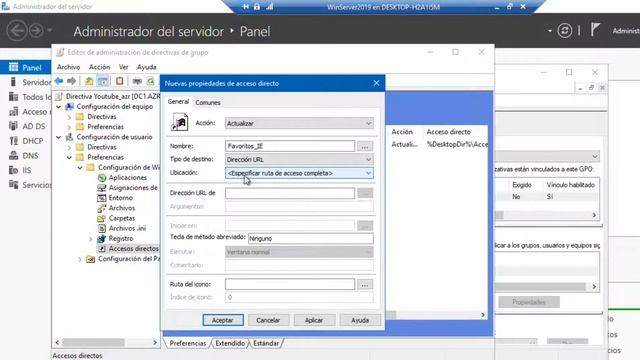Viewport: 640px width, 360px height.
Task: Open IIS in Server Manager sidebar
Action: tap(26, 170)
